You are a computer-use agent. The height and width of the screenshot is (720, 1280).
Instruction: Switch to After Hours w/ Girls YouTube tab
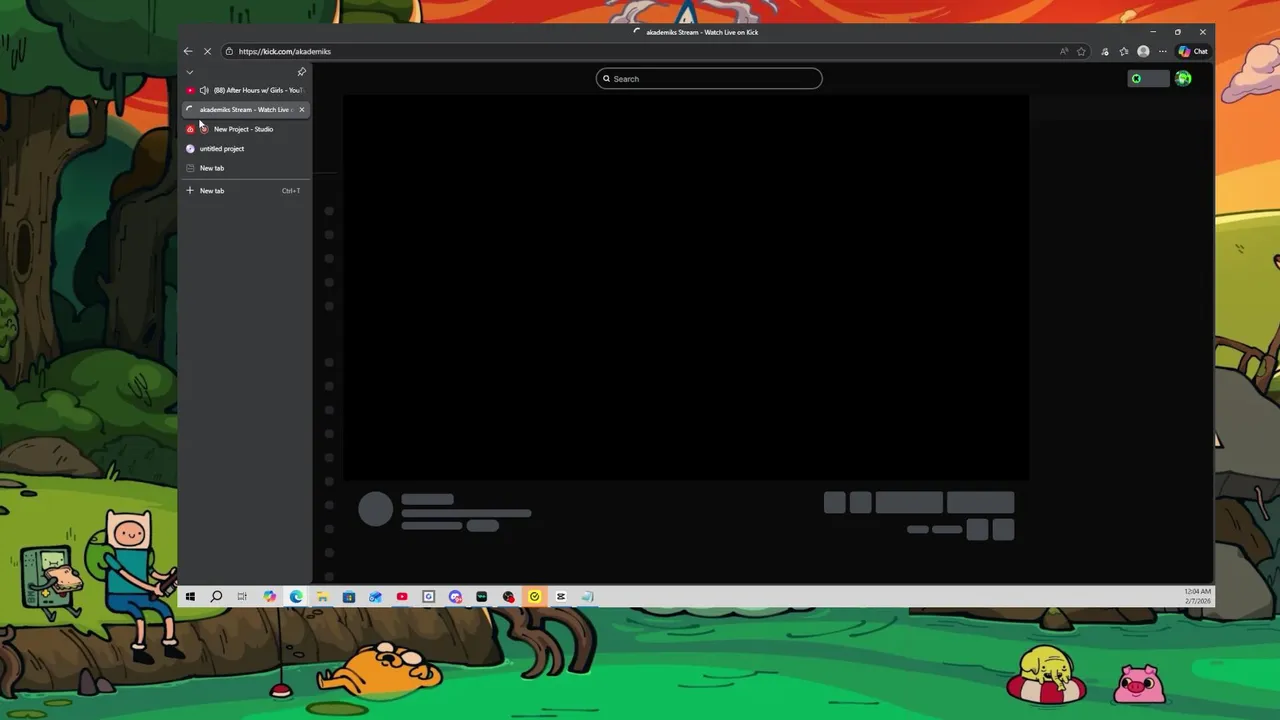click(246, 90)
